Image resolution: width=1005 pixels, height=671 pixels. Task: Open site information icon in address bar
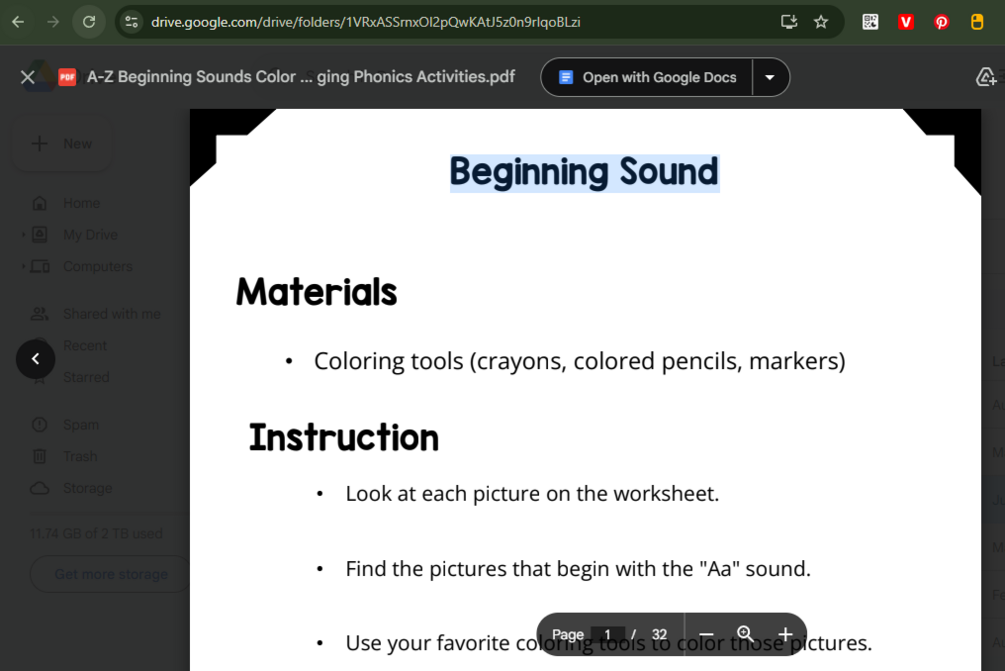(x=131, y=22)
